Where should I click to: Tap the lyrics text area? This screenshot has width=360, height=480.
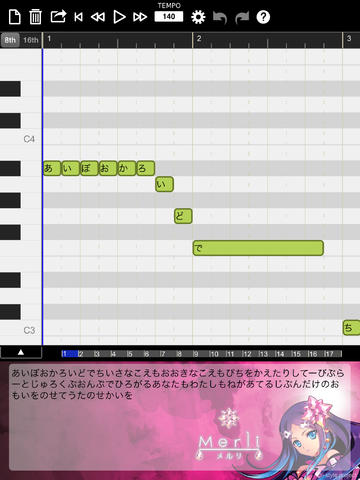[180, 417]
